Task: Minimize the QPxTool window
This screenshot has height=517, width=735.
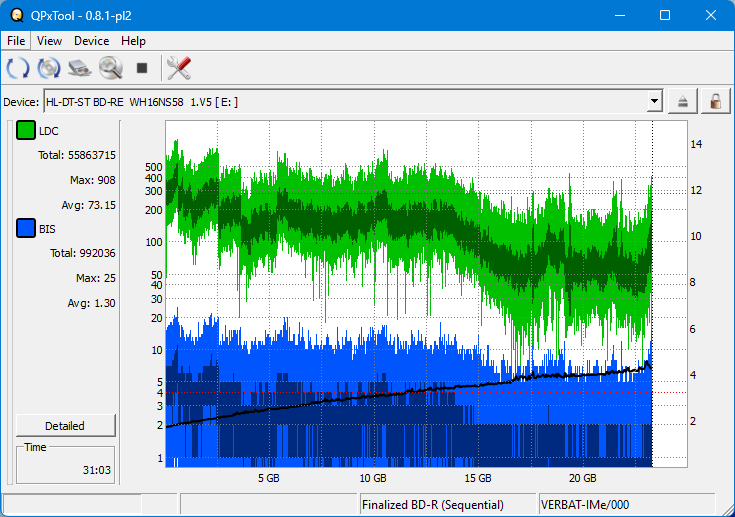Action: click(x=620, y=15)
